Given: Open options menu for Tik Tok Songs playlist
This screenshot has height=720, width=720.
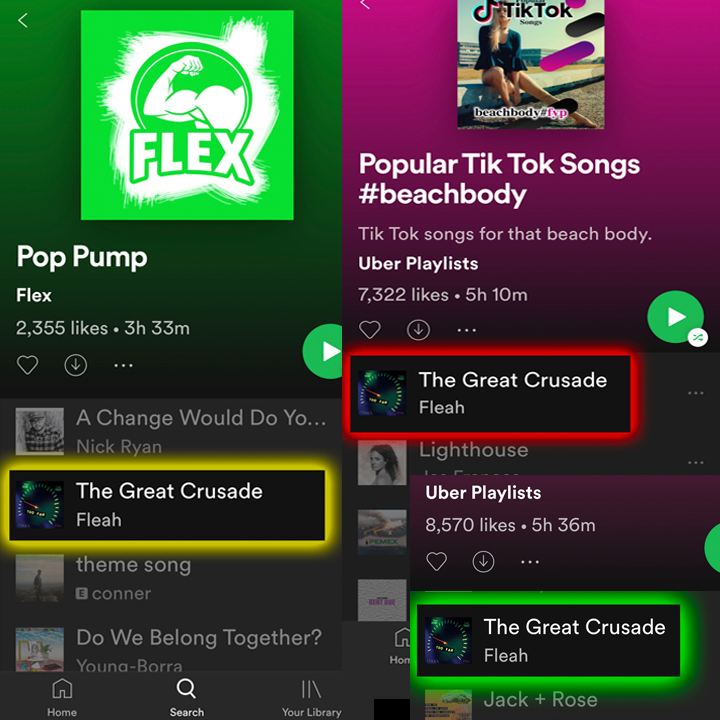Looking at the screenshot, I should [467, 330].
